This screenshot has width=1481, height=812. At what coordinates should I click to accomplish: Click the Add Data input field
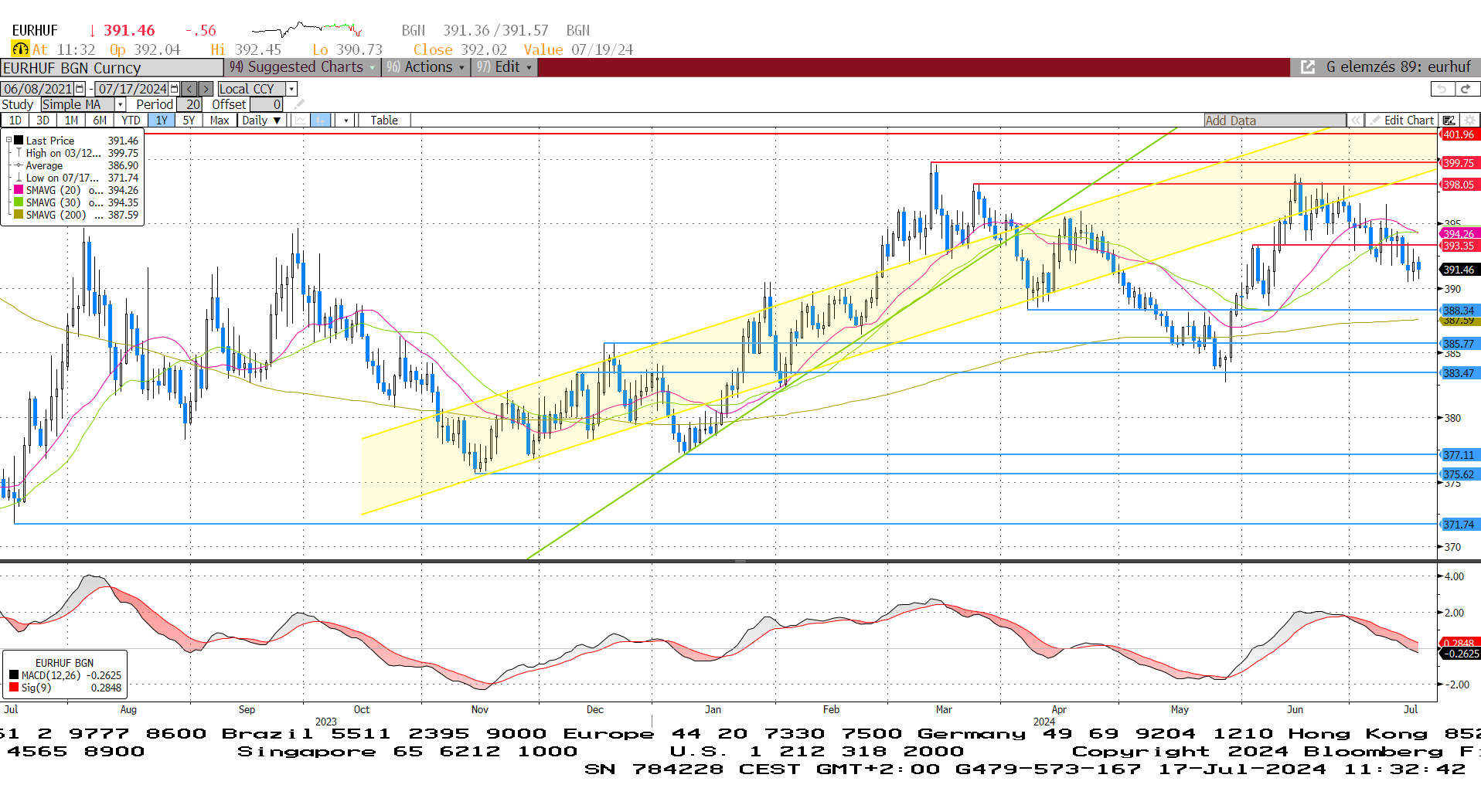(1275, 121)
